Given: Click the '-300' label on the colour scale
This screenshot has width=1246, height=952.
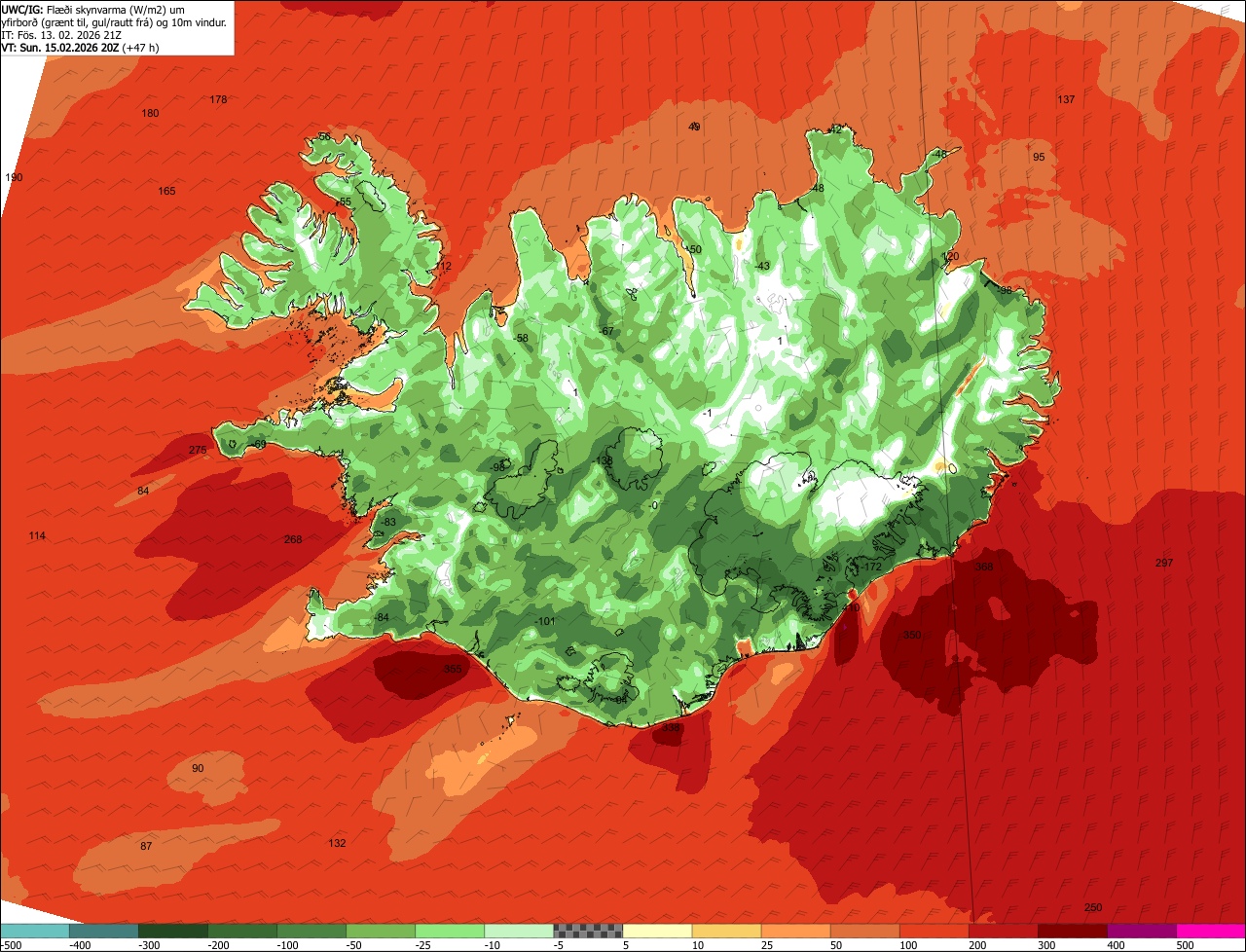Looking at the screenshot, I should [148, 944].
